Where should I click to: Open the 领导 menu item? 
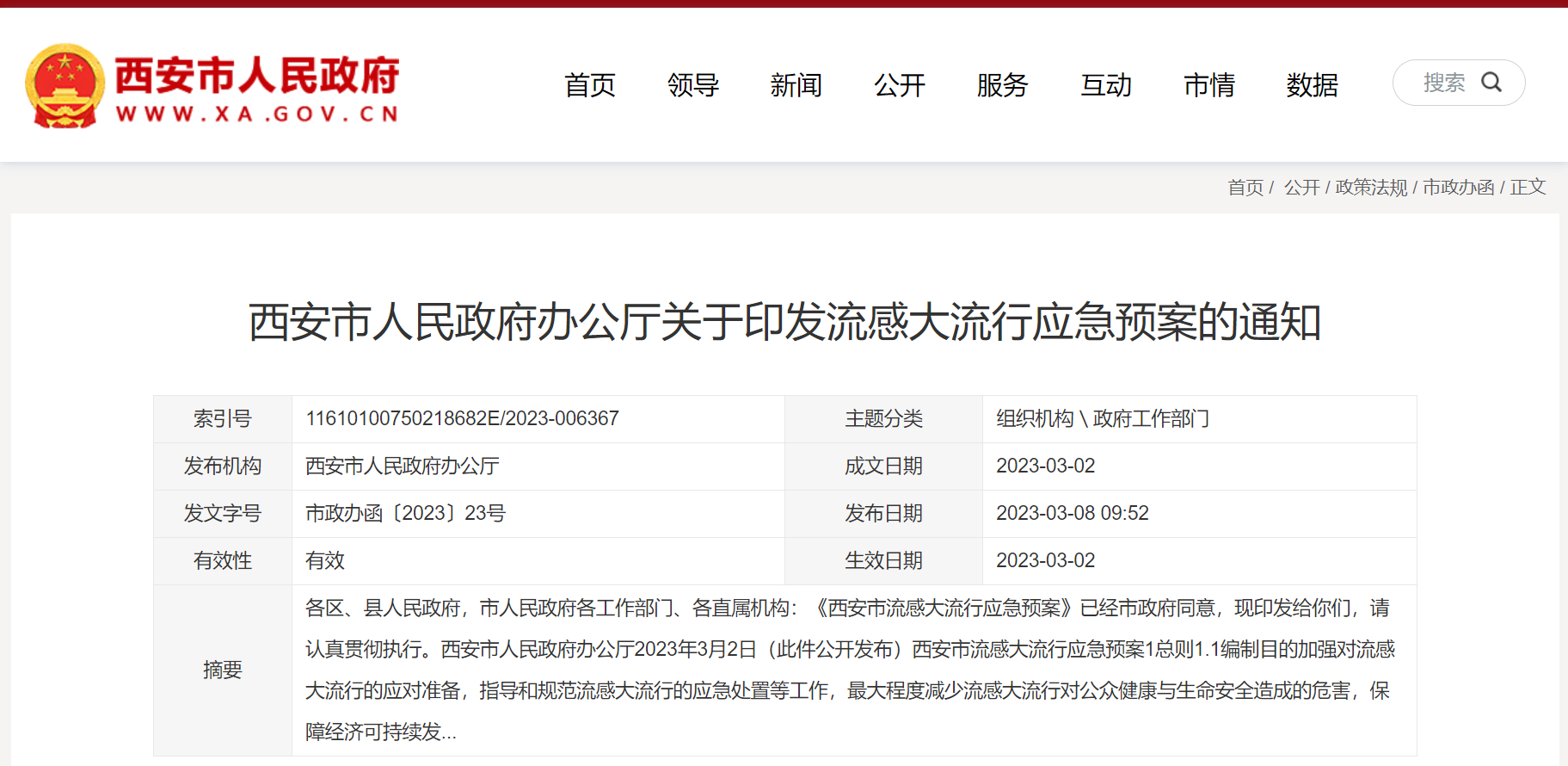[693, 85]
